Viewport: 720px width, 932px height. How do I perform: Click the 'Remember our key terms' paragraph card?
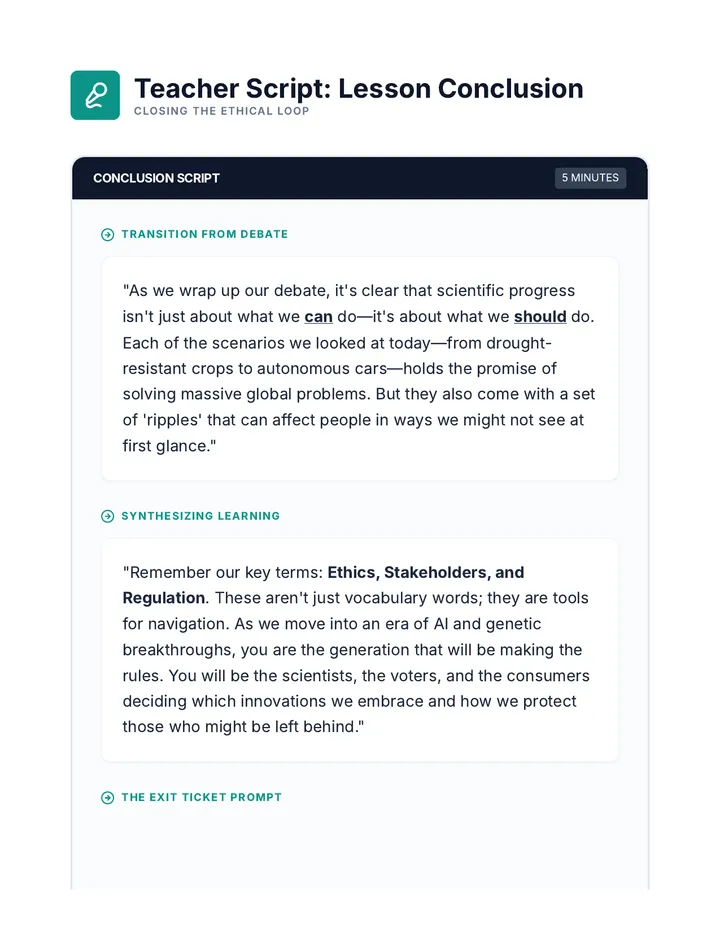coord(360,650)
